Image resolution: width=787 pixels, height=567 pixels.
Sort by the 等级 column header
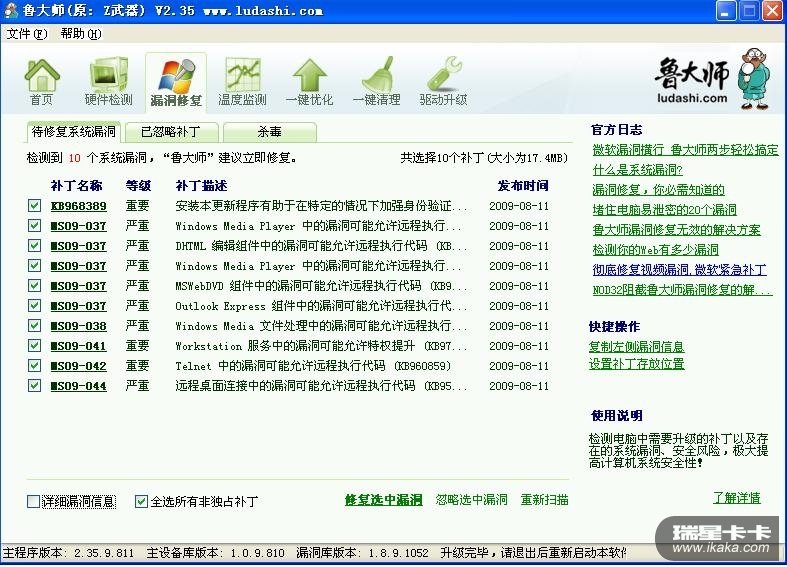[x=138, y=186]
